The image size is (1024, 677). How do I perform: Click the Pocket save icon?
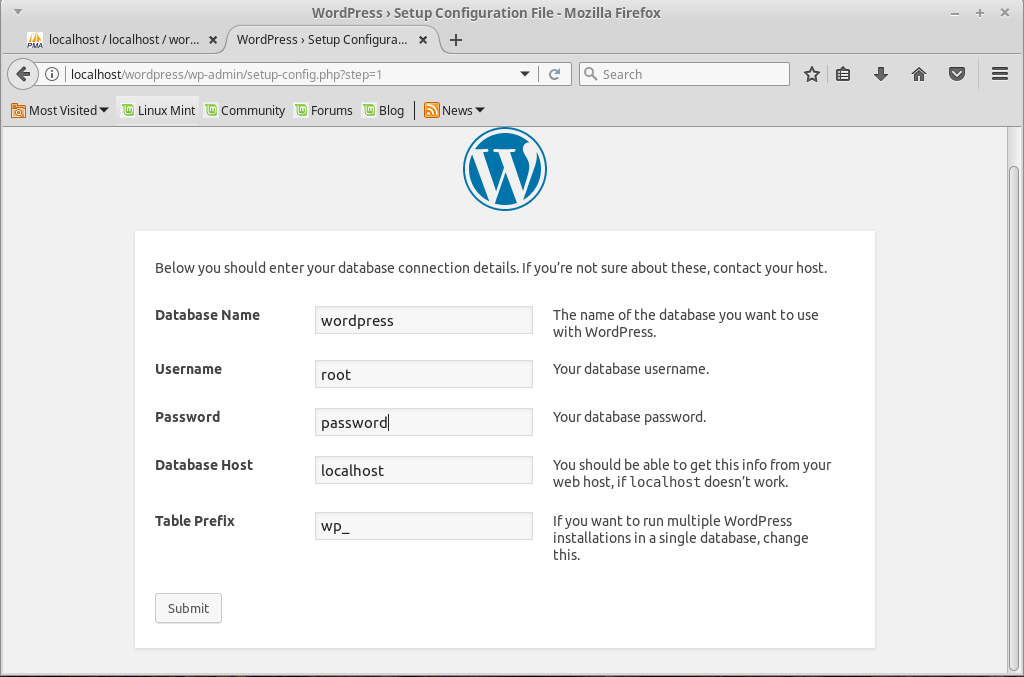coord(957,74)
